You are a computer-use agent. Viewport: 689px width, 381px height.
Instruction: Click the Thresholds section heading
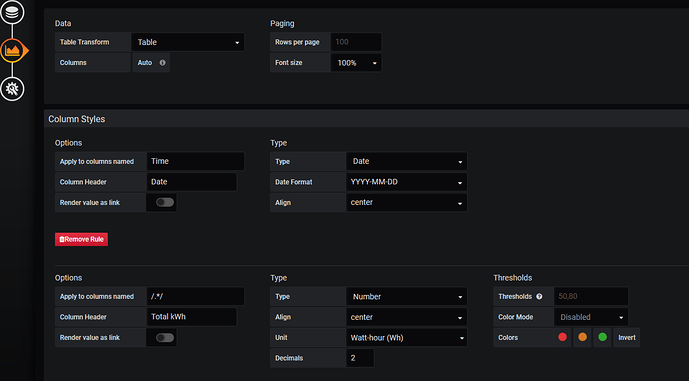(513, 278)
